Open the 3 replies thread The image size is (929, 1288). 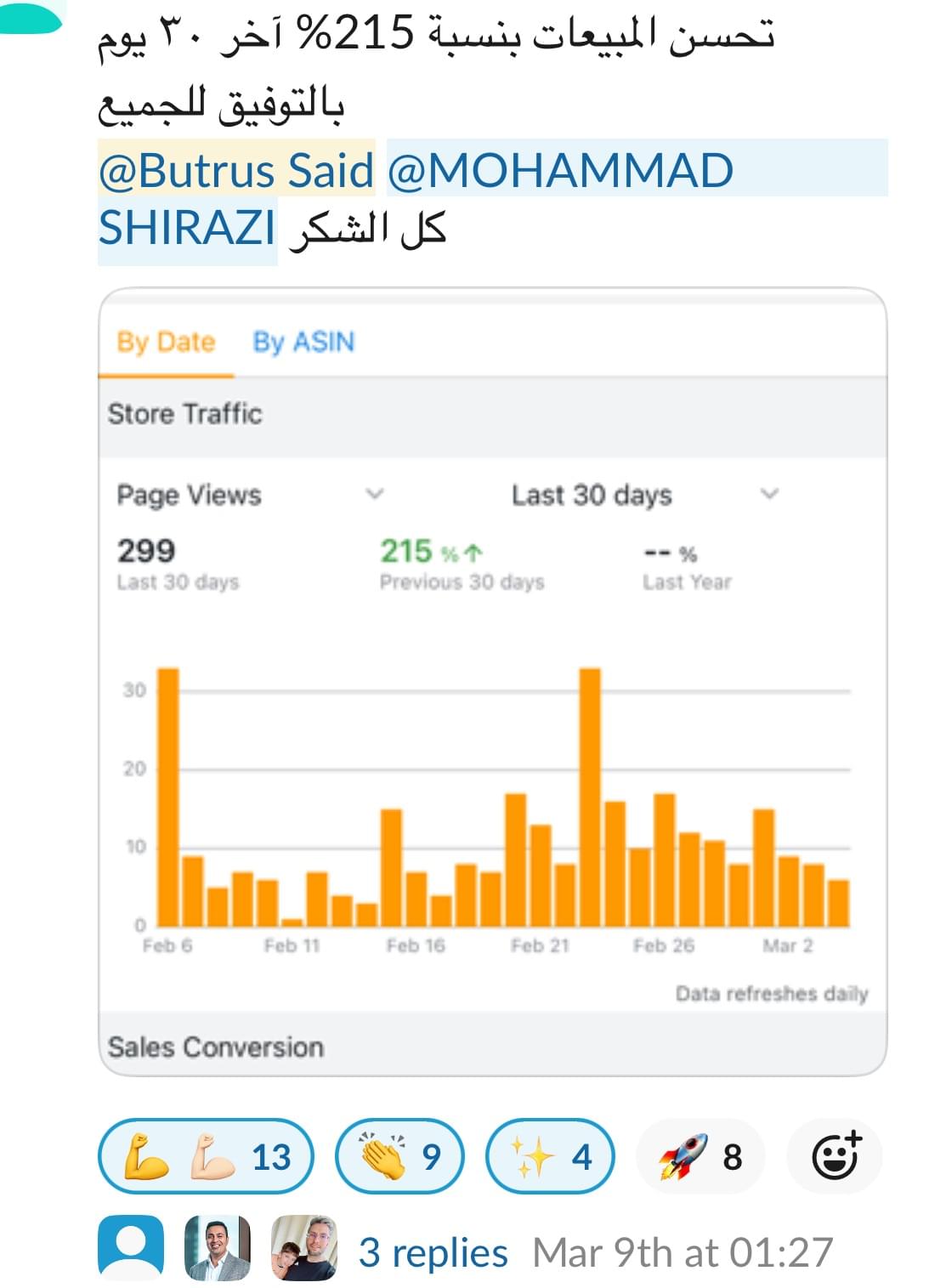(433, 1252)
